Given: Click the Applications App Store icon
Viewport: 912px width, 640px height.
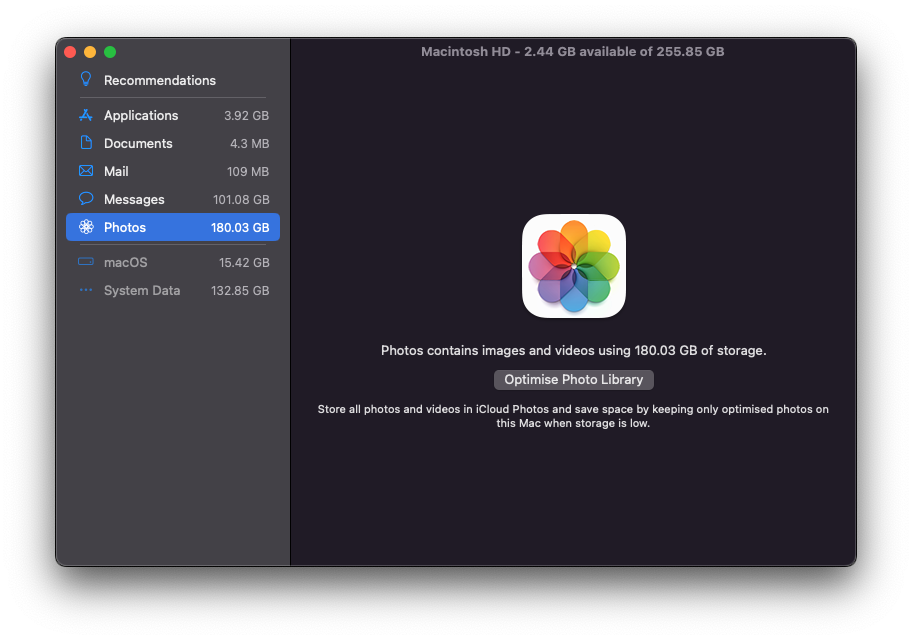Looking at the screenshot, I should (86, 115).
